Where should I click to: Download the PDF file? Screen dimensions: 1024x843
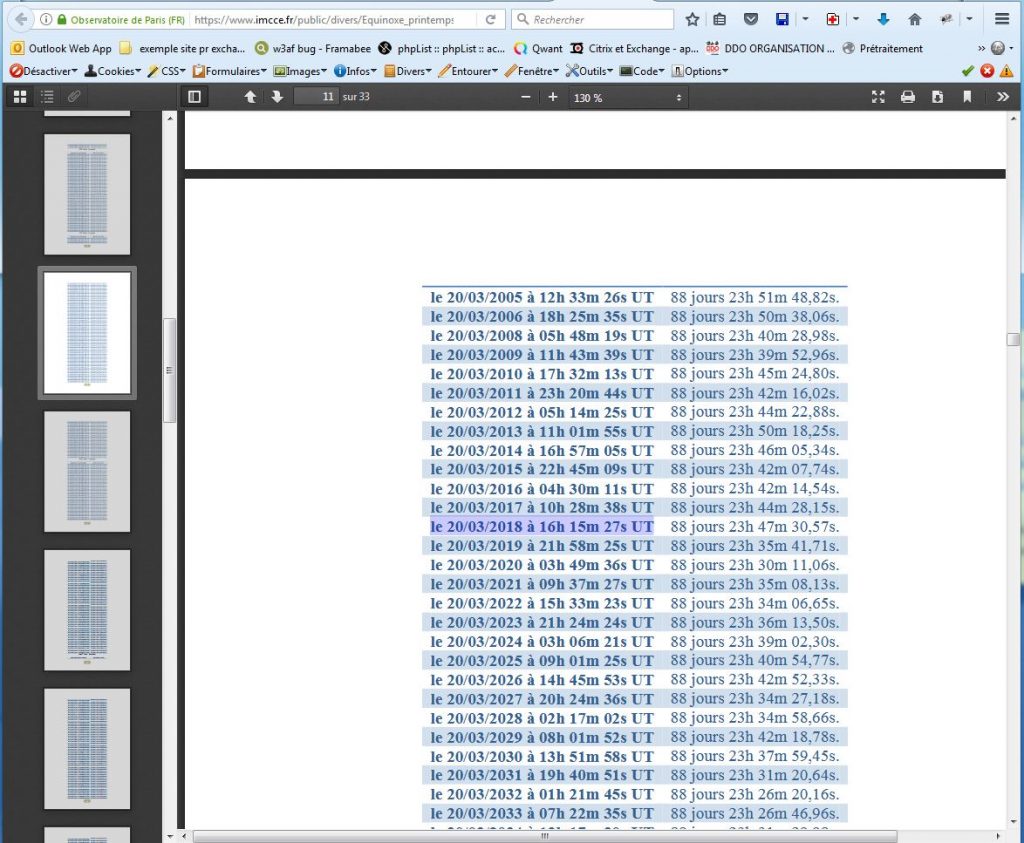pos(937,97)
